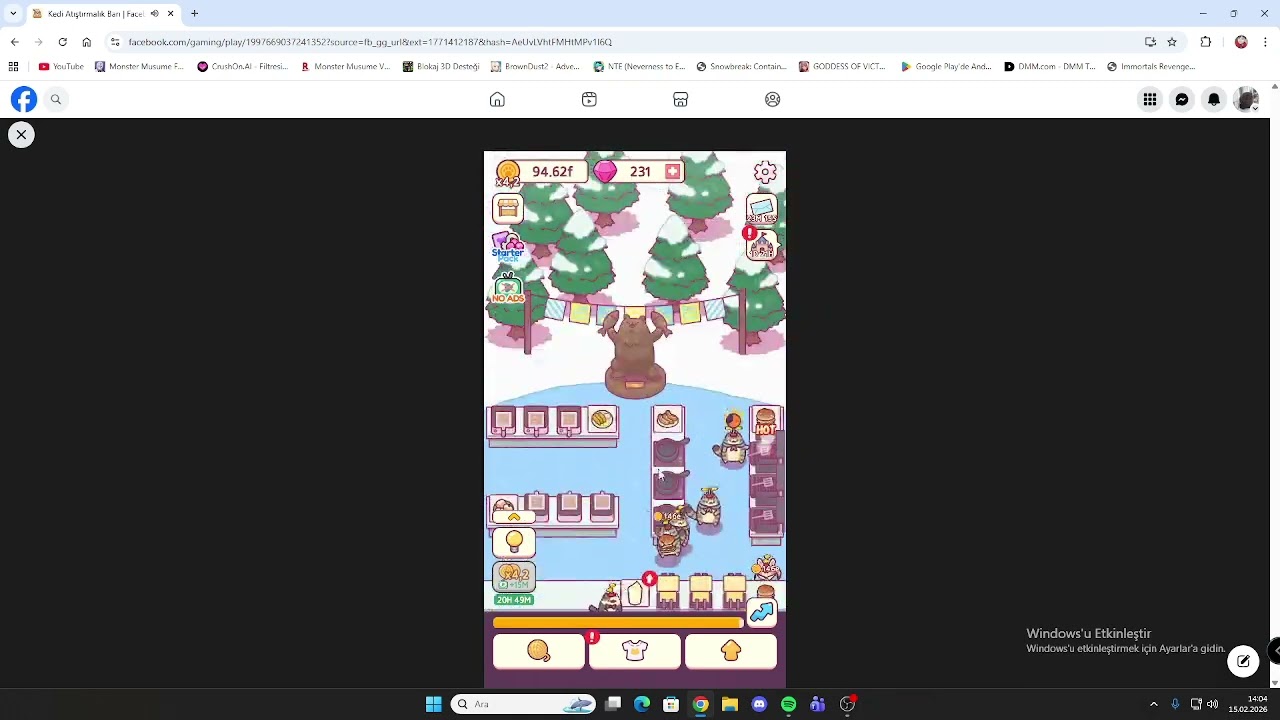Activate the x4,2 coin boost button

click(x=514, y=577)
